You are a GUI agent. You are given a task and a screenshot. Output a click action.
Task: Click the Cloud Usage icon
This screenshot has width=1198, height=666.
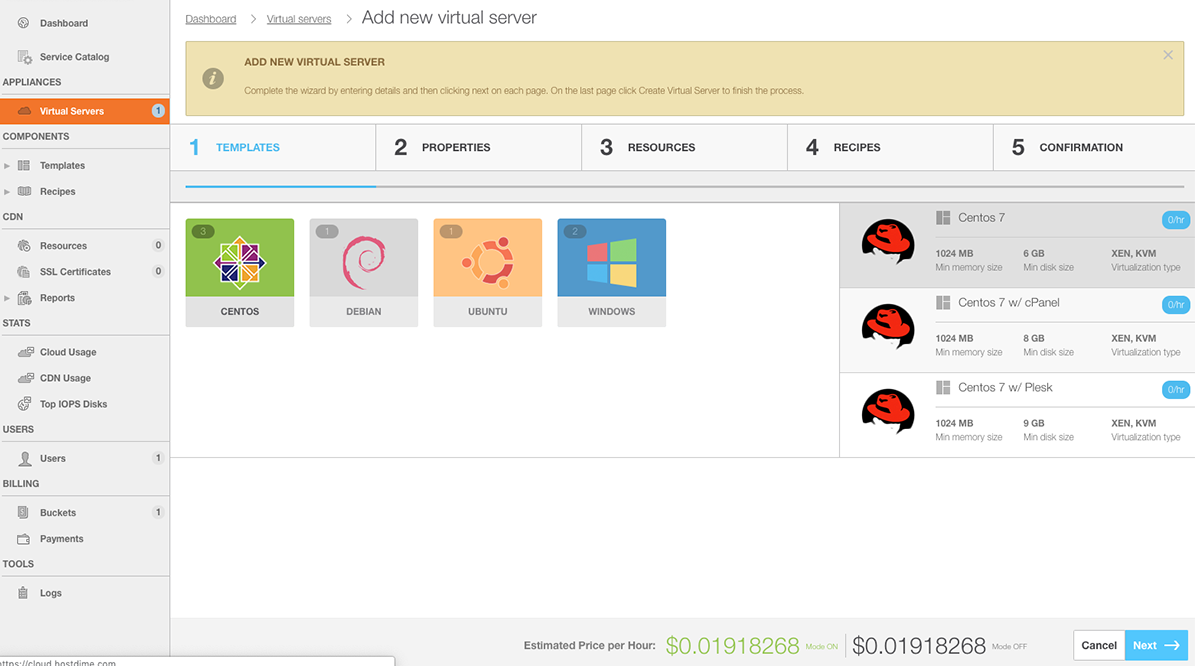[x=25, y=352]
